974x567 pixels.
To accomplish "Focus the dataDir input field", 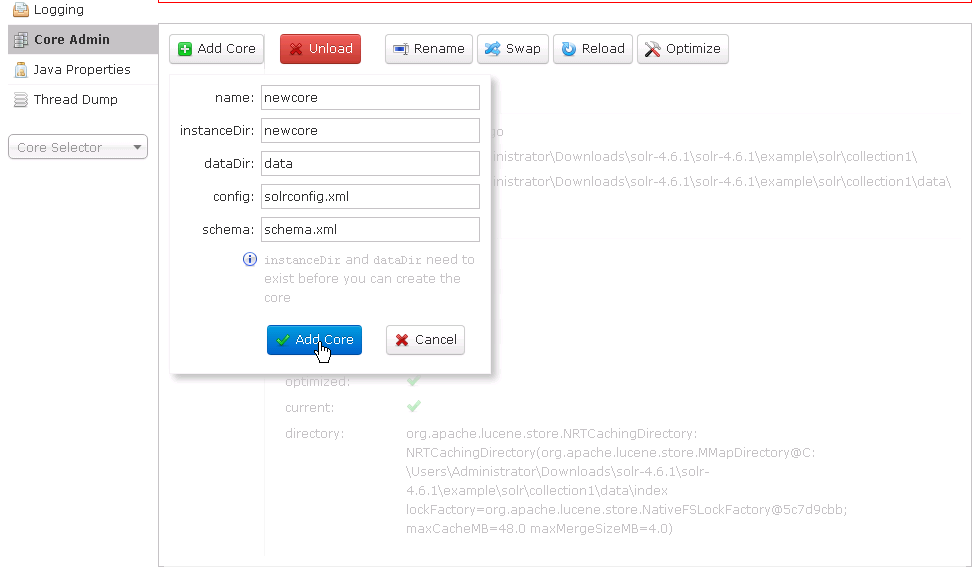I will (x=370, y=163).
